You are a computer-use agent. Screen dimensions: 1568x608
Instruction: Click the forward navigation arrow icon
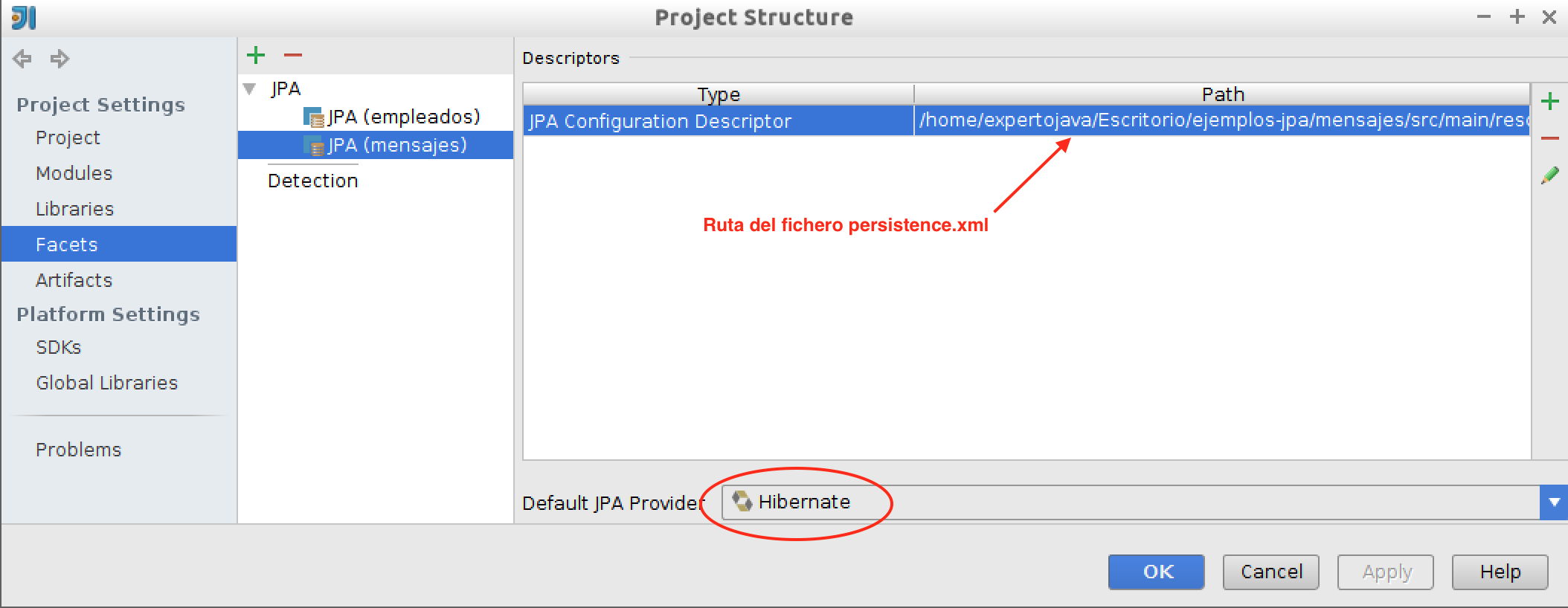click(60, 59)
